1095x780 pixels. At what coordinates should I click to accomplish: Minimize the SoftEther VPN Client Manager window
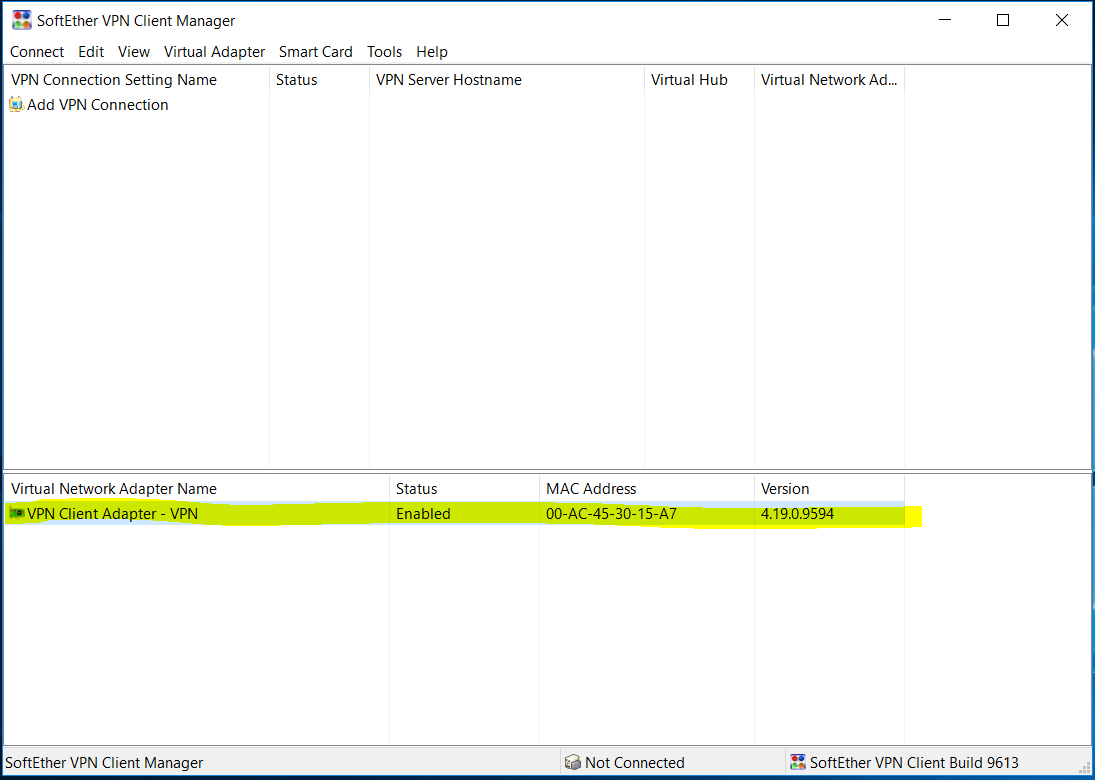944,20
